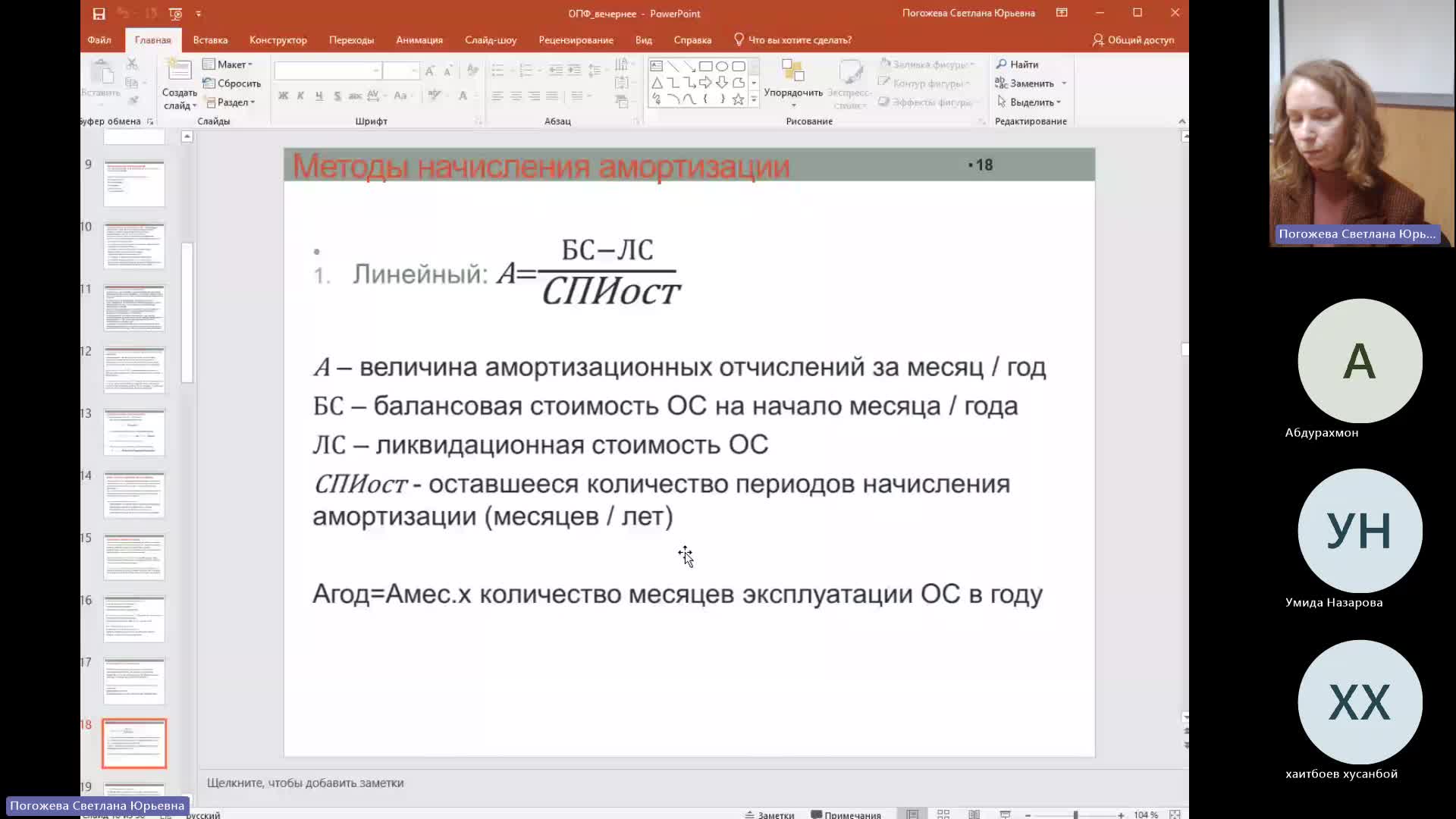The width and height of the screenshot is (1456, 819).
Task: Open the Примечания comments button
Action: pyautogui.click(x=846, y=814)
